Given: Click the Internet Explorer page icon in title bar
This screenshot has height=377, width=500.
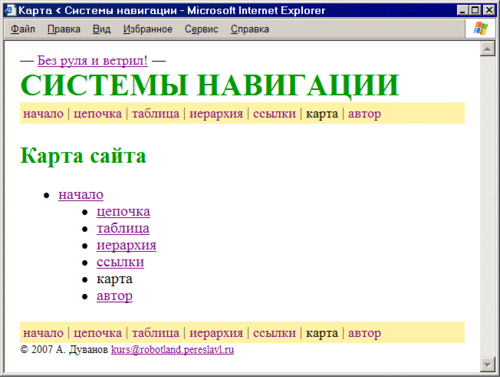Looking at the screenshot, I should click(10, 10).
